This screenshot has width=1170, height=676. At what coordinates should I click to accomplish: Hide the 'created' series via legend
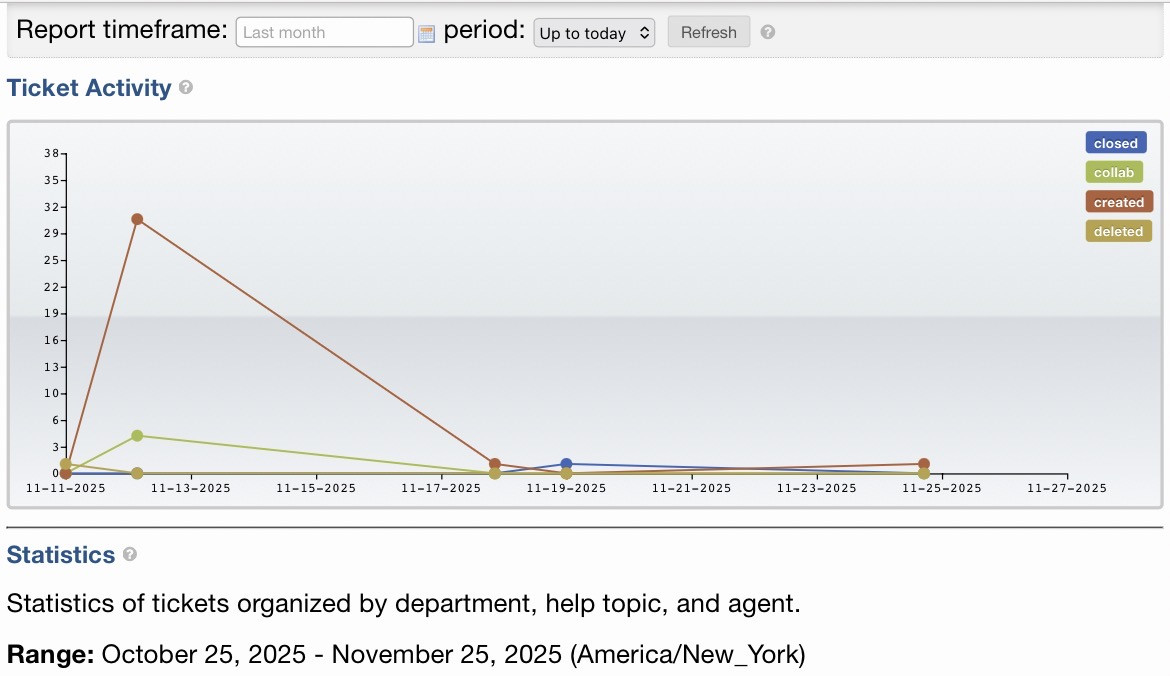(x=1118, y=202)
